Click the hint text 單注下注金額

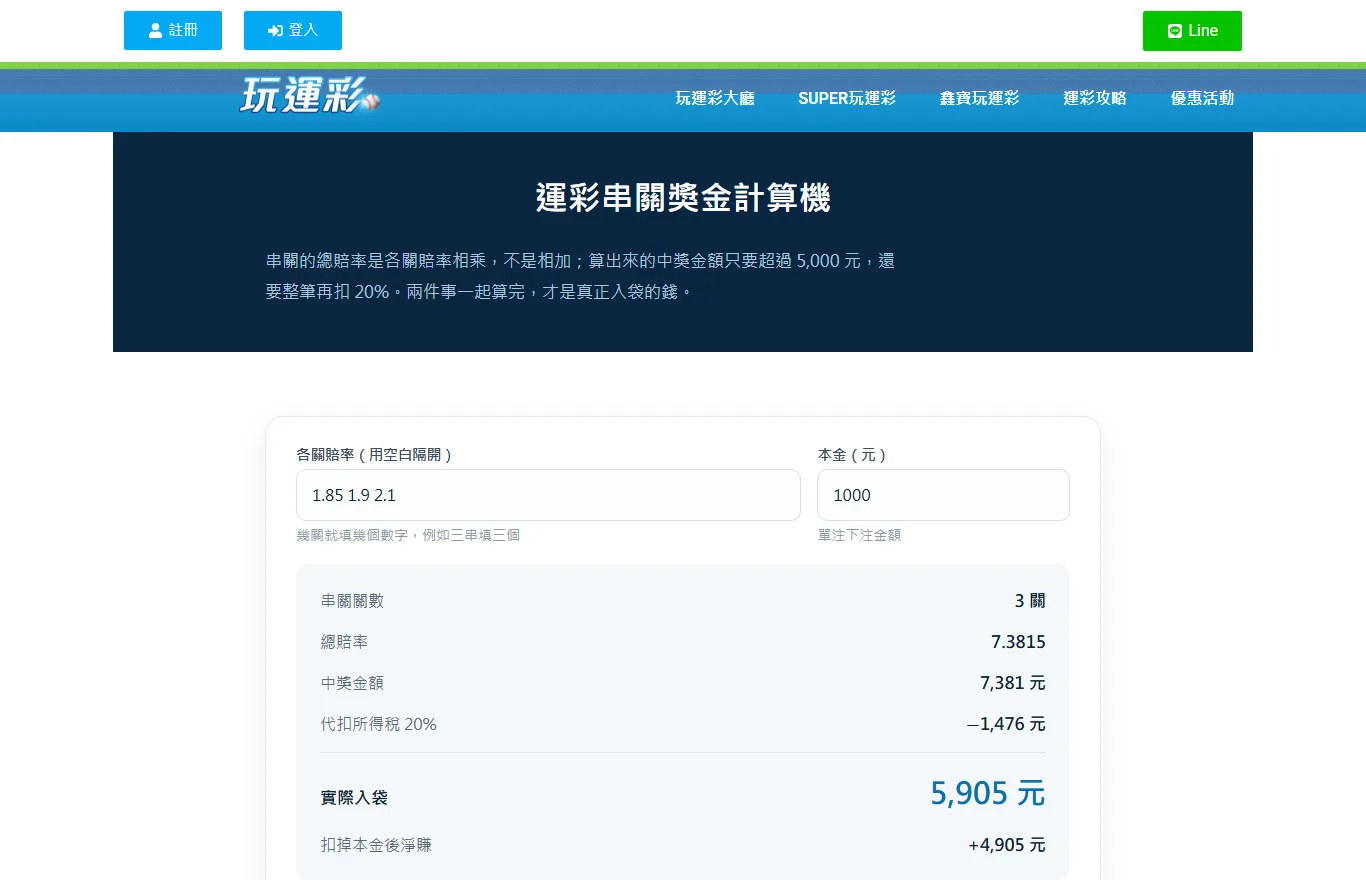(859, 535)
